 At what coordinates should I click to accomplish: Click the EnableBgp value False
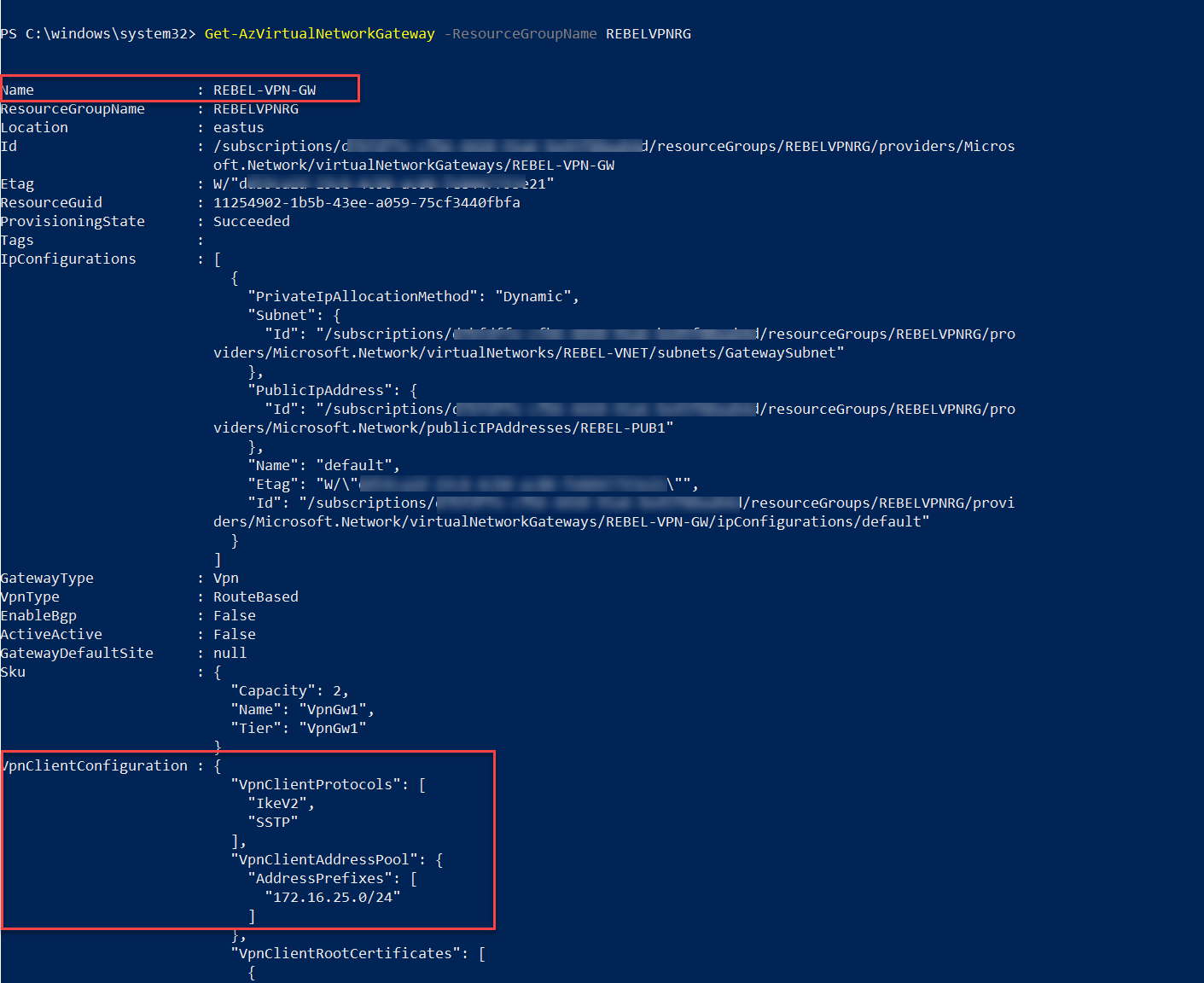235,616
